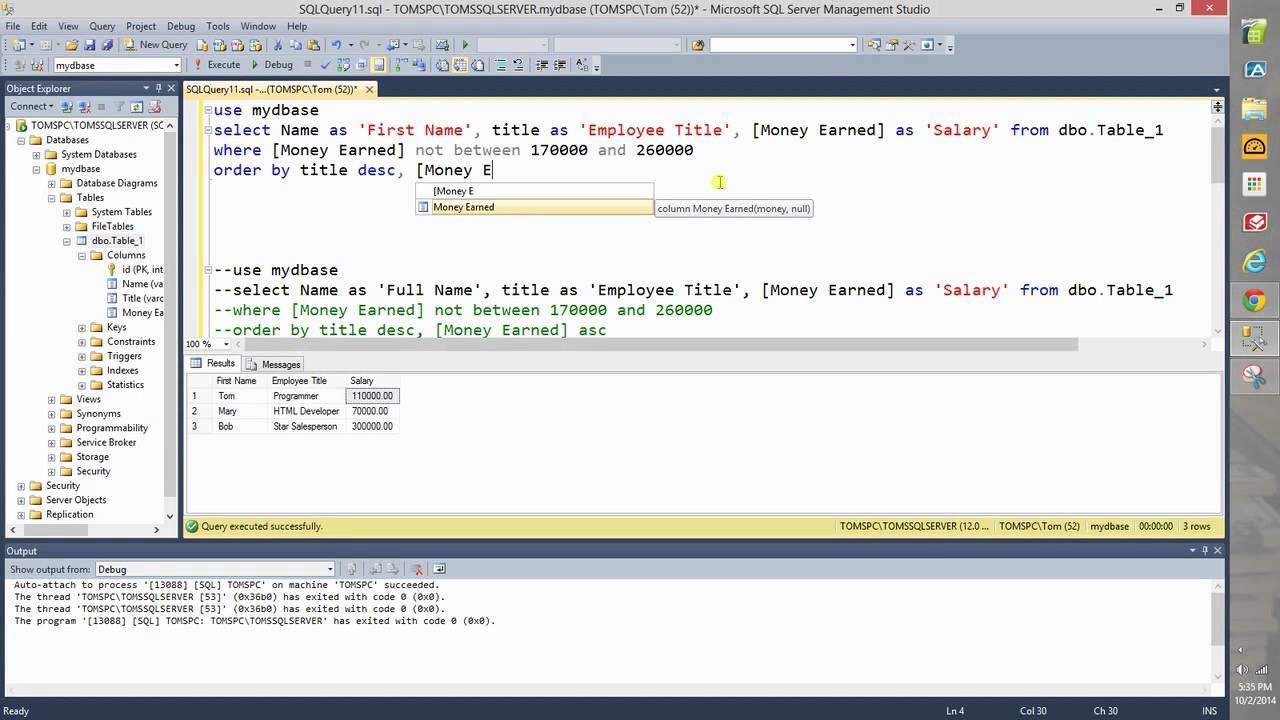Open the Window menu
Viewport: 1280px width, 720px height.
[x=258, y=26]
